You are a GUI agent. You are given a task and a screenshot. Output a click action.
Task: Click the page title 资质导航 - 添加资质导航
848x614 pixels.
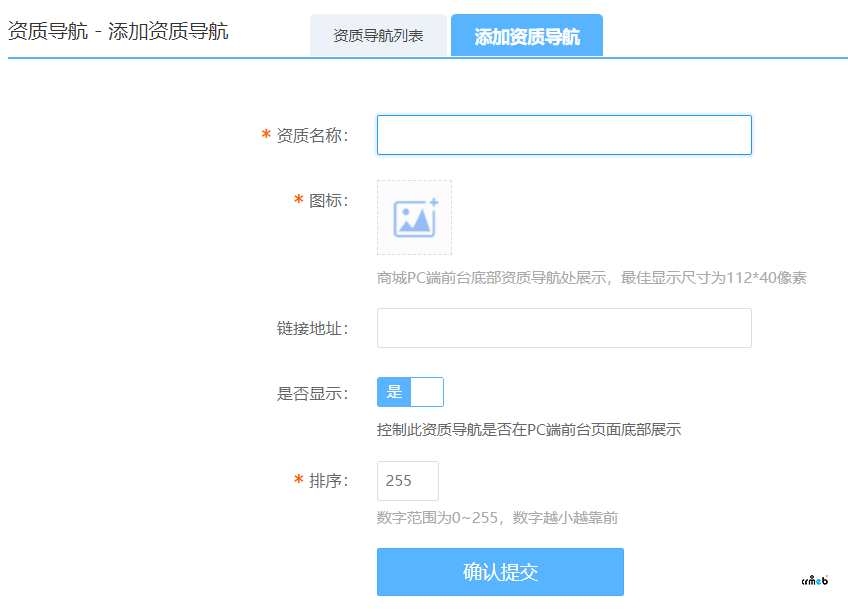coord(118,31)
